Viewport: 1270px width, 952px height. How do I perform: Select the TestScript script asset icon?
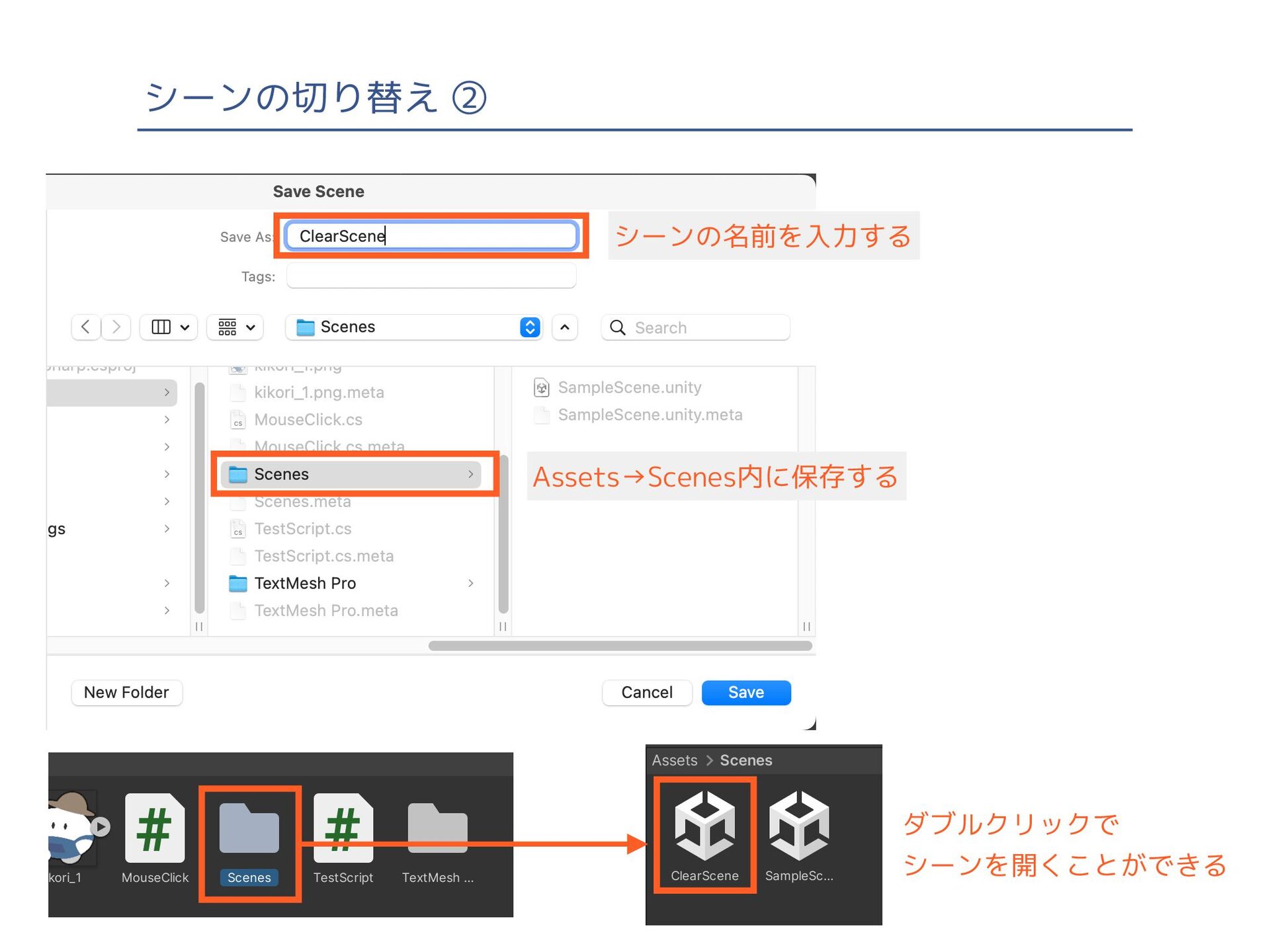[x=343, y=828]
